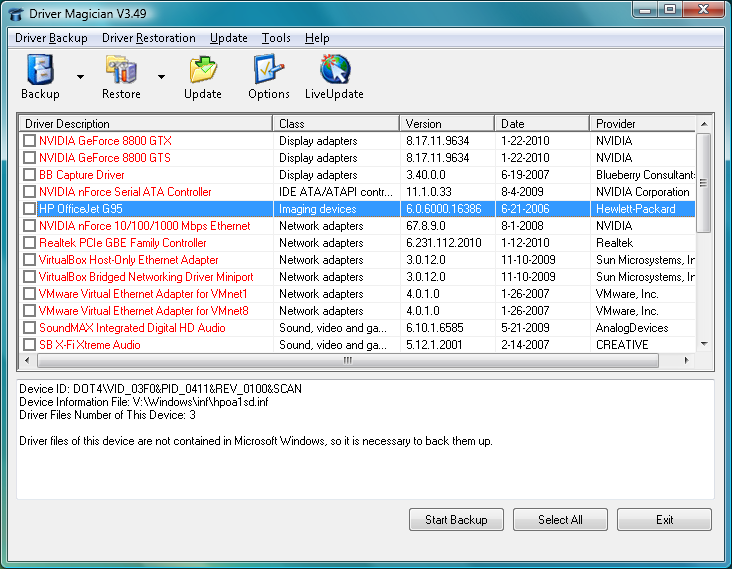The height and width of the screenshot is (569, 732).
Task: Click the Update folder icon
Action: (203, 71)
